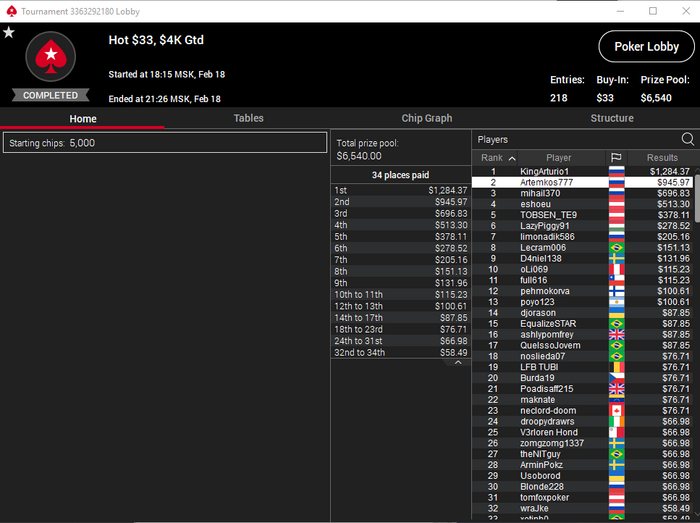Click the Starting chips field

tap(165, 143)
